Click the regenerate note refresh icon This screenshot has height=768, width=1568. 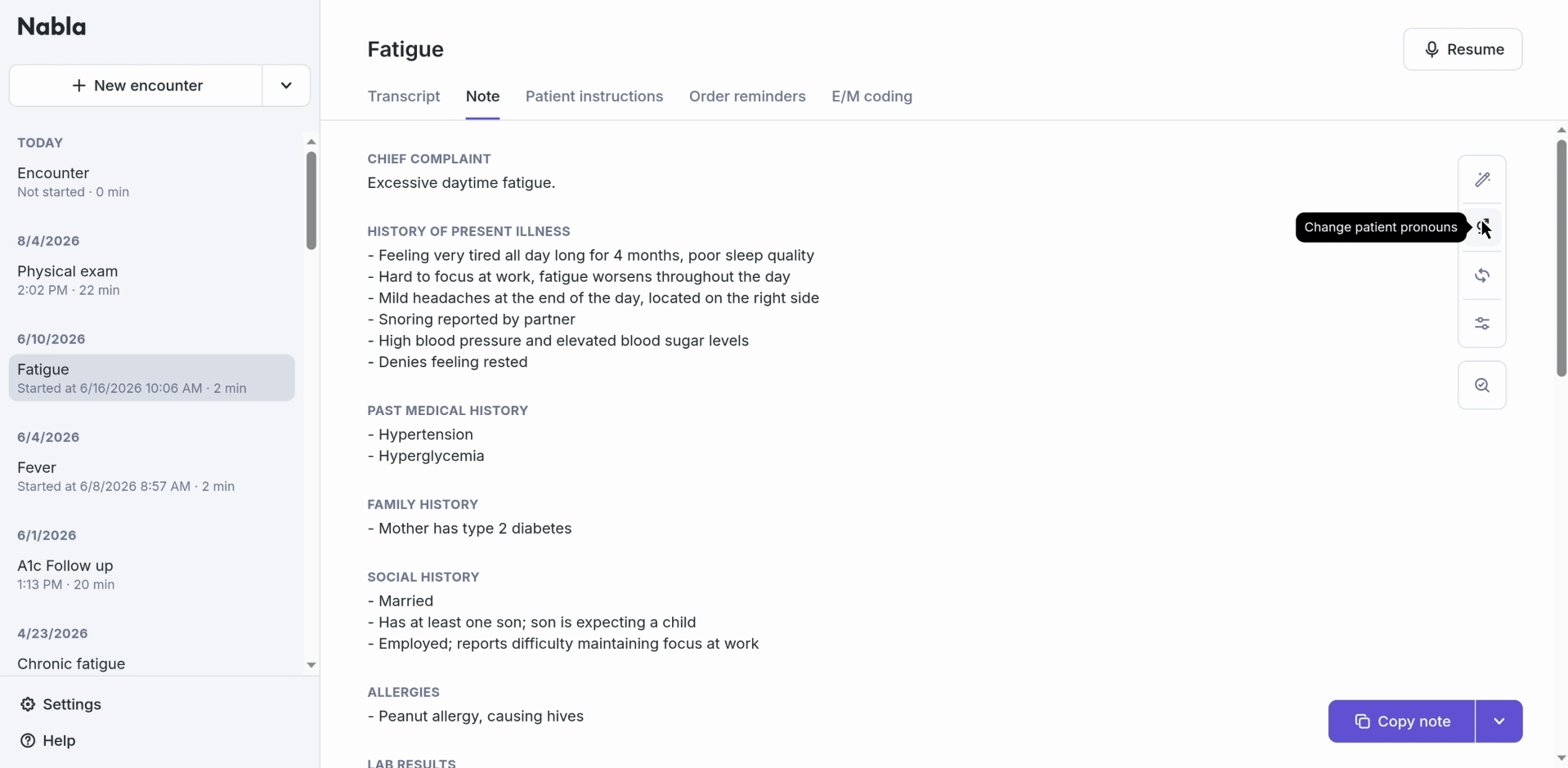click(1481, 275)
